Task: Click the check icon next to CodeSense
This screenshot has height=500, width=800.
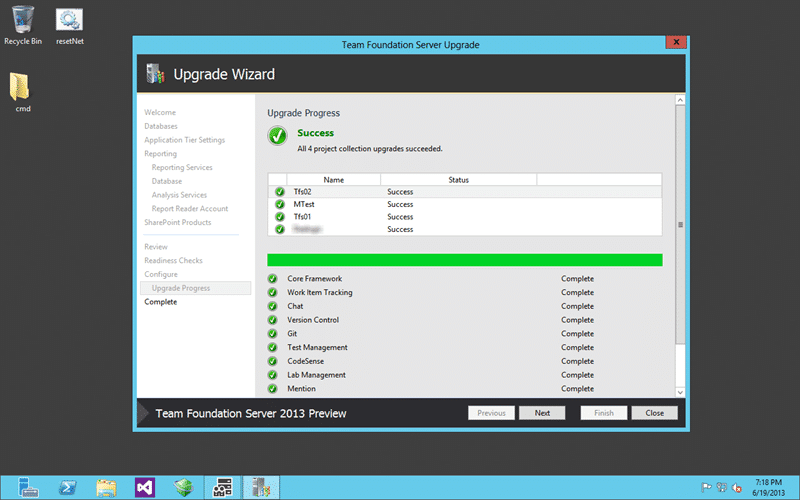Action: [272, 361]
